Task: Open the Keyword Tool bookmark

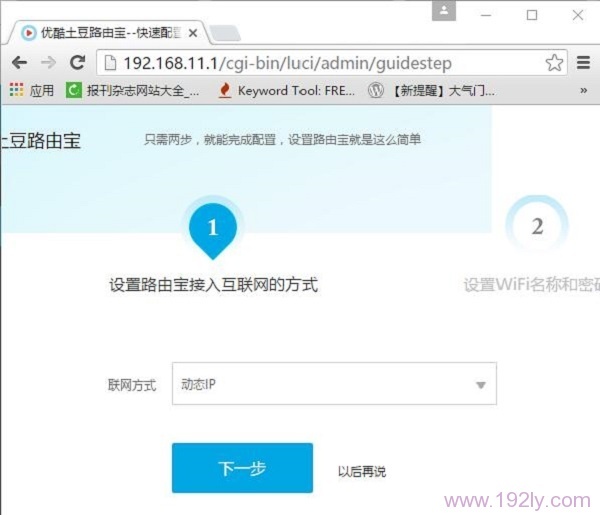Action: coord(286,91)
